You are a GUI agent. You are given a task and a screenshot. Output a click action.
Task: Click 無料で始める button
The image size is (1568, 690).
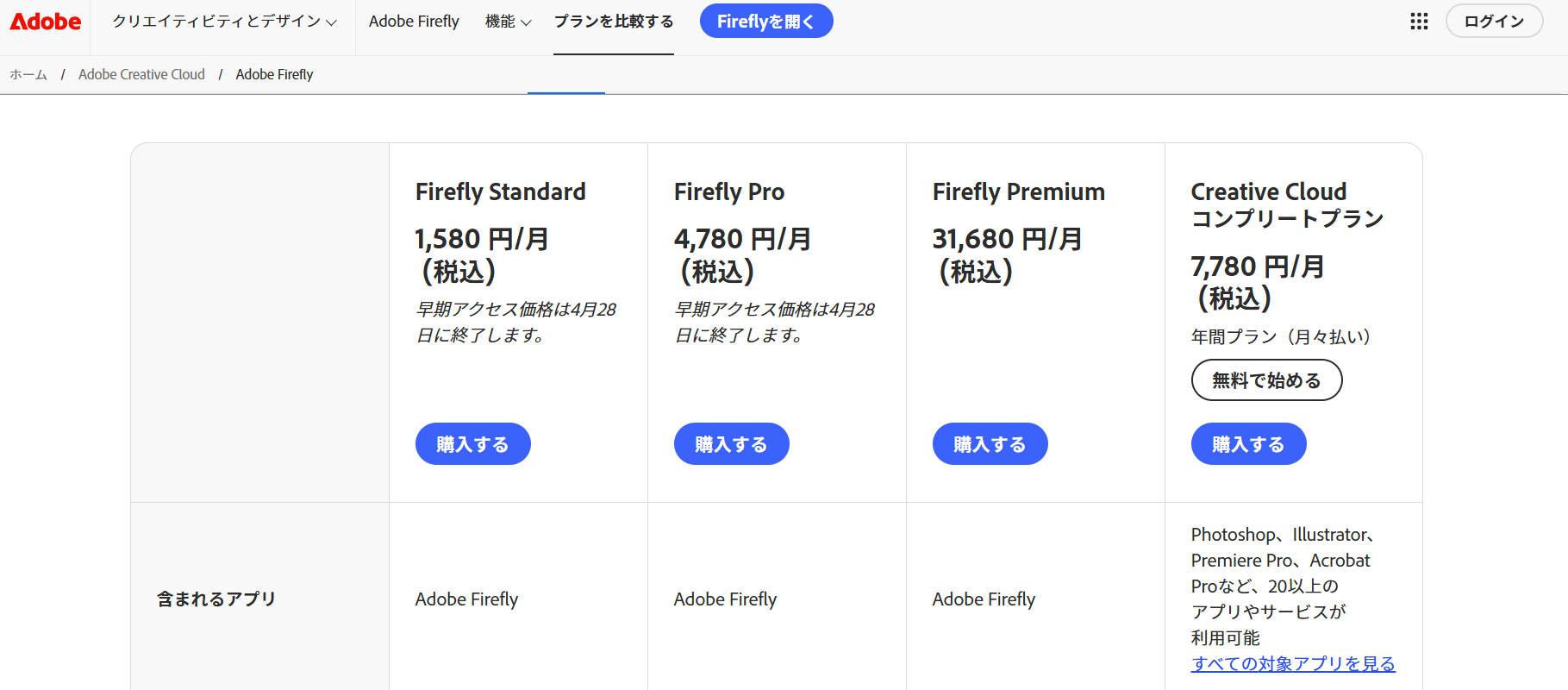1267,379
